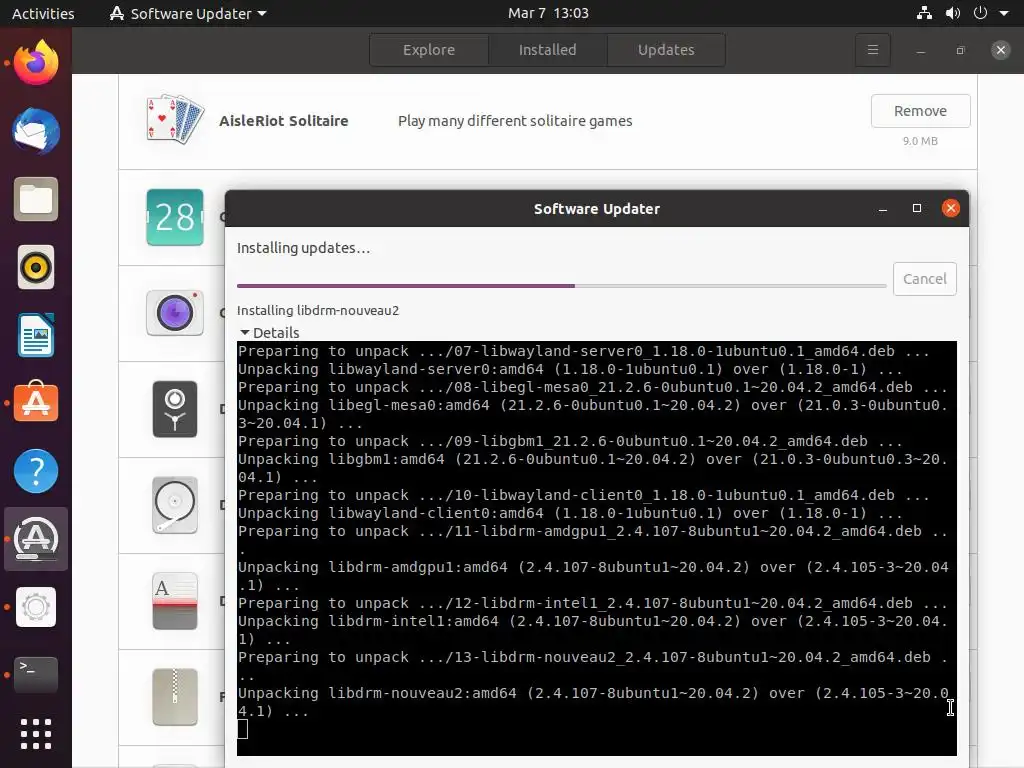Click 'Play many different solitaire games' description
The image size is (1024, 768).
(x=515, y=121)
